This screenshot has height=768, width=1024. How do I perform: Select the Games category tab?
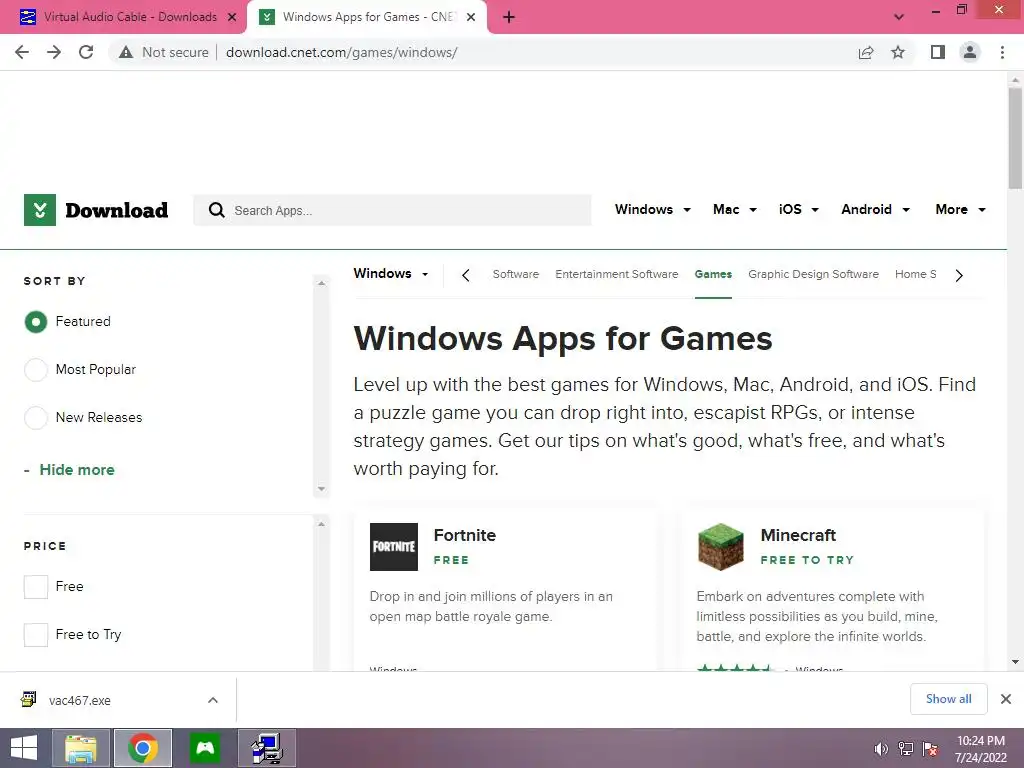[713, 274]
